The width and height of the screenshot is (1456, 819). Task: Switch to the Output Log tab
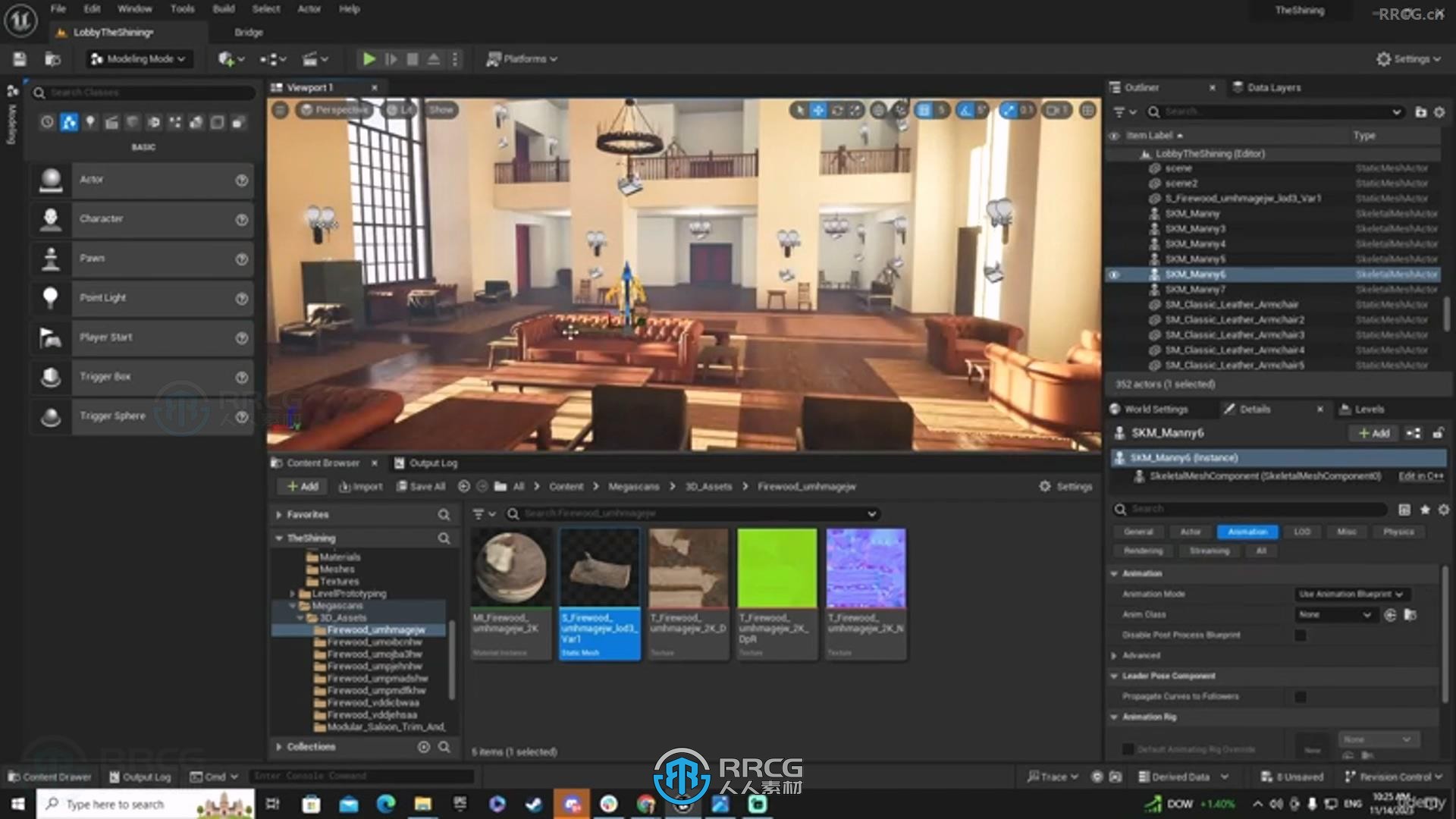(431, 462)
